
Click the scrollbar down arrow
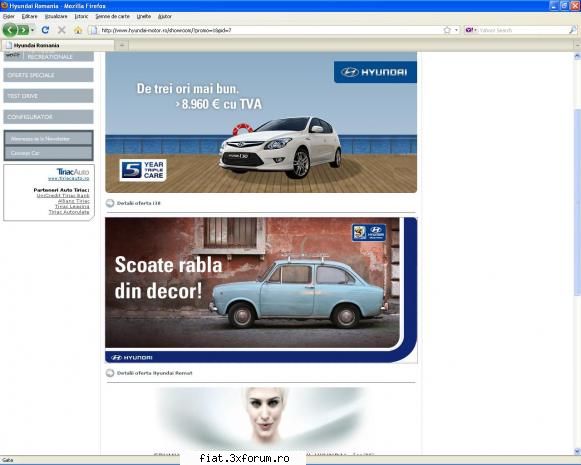coord(577,451)
